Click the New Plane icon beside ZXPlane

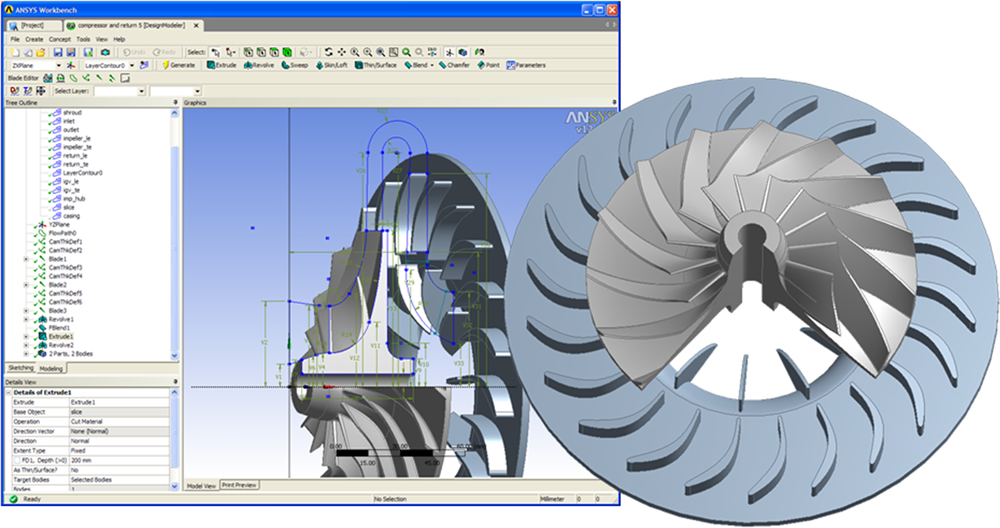pyautogui.click(x=70, y=65)
